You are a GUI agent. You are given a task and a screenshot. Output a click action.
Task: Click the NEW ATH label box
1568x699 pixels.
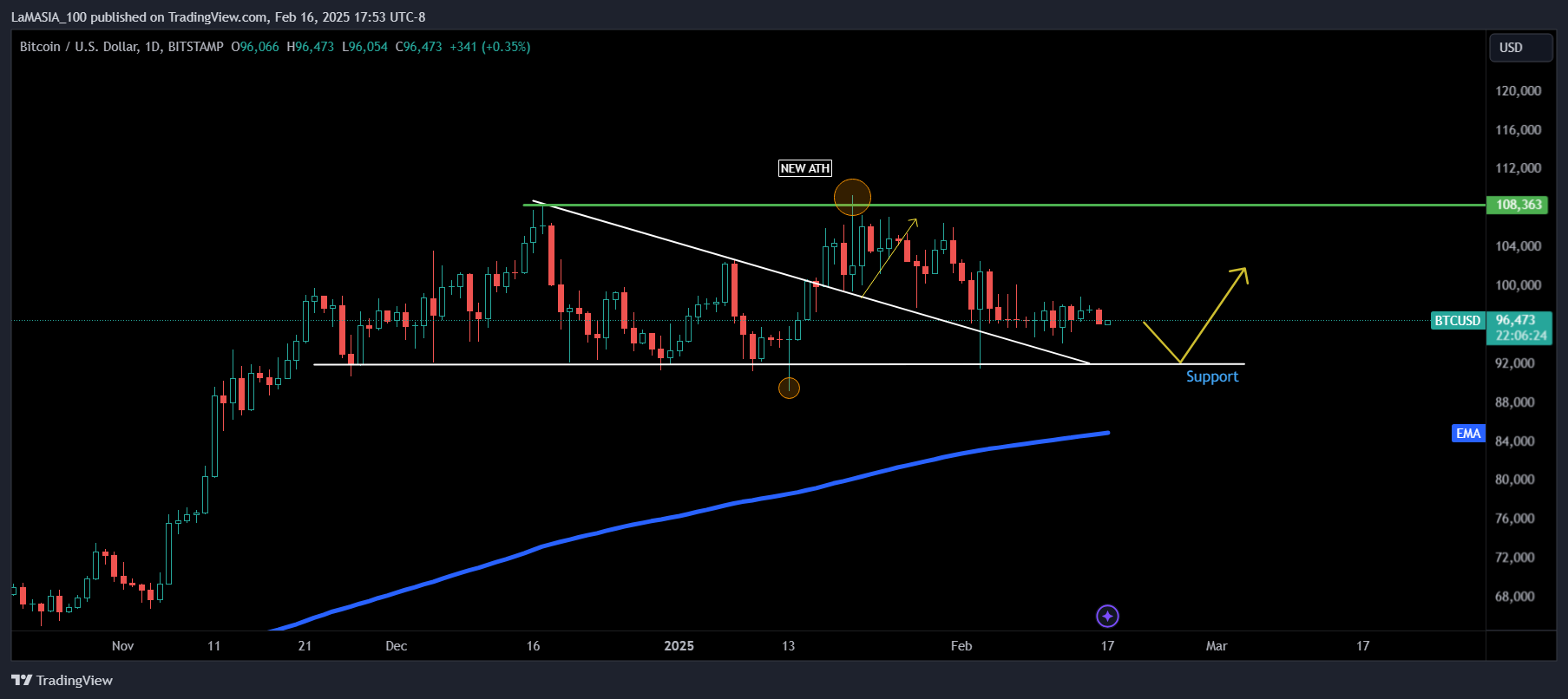tap(805, 168)
